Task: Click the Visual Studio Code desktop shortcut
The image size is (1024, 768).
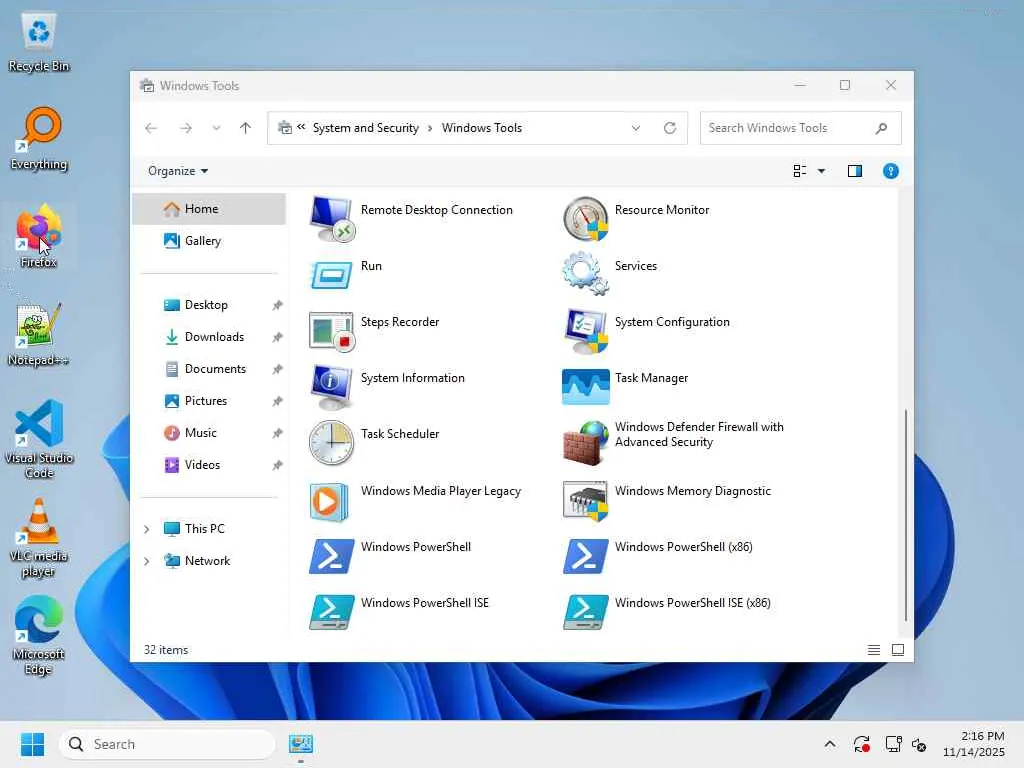Action: (x=39, y=439)
